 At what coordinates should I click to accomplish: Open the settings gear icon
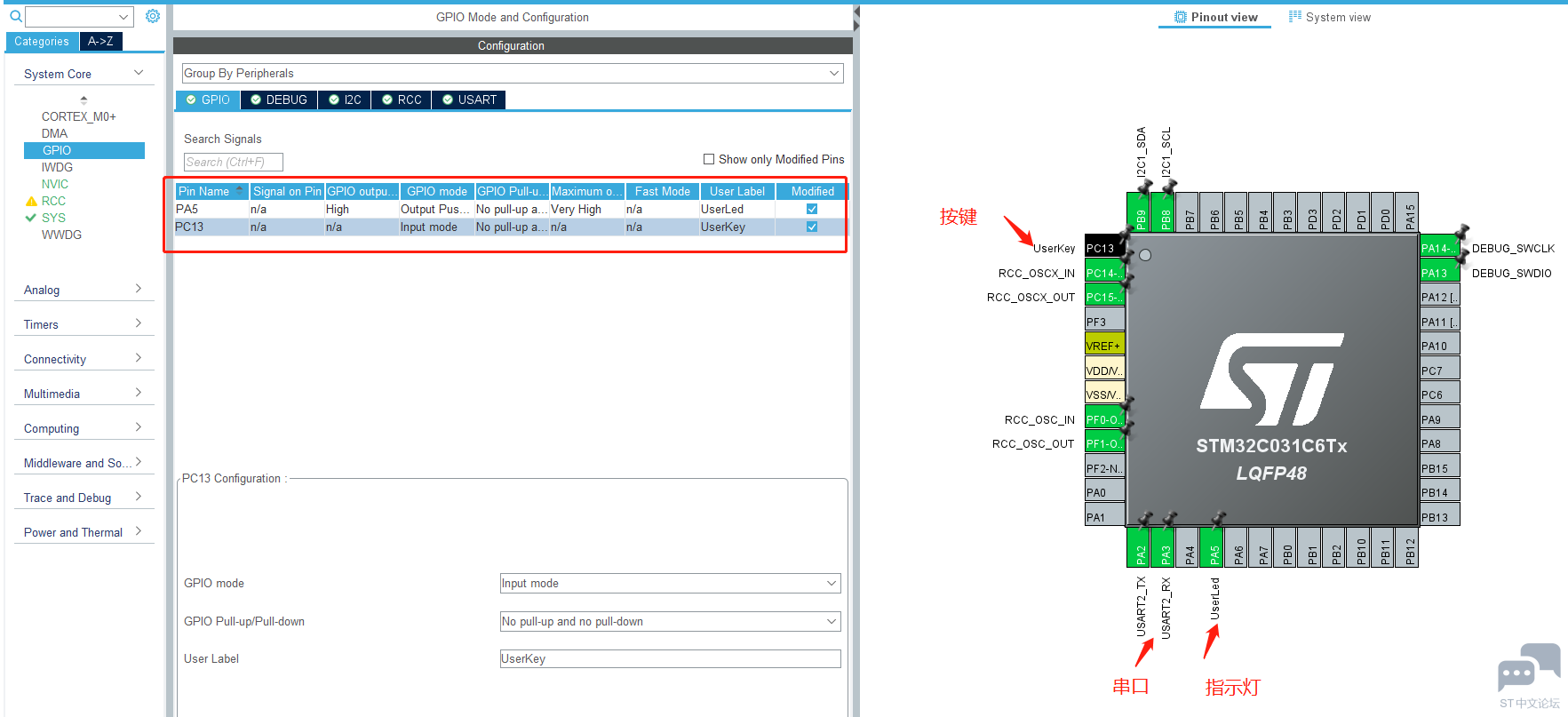pyautogui.click(x=153, y=16)
